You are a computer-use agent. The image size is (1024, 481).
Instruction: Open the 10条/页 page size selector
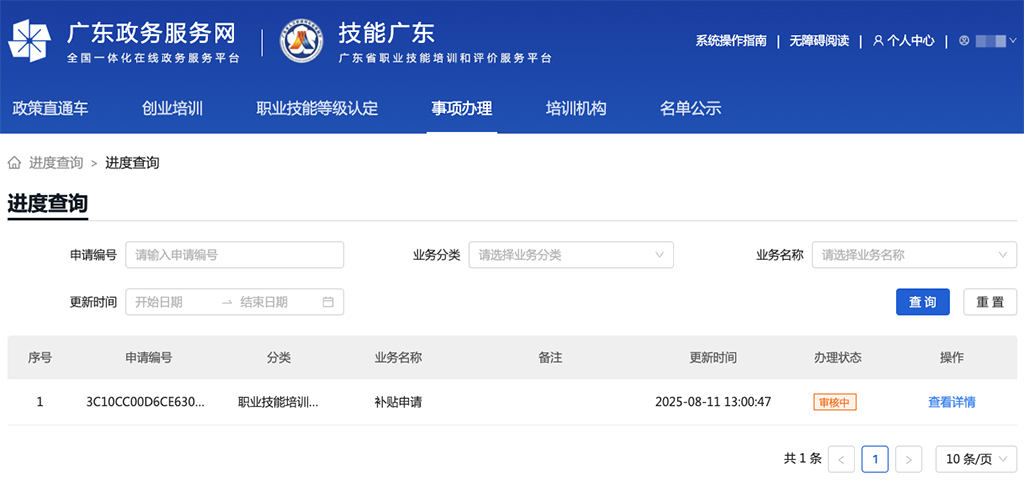976,459
